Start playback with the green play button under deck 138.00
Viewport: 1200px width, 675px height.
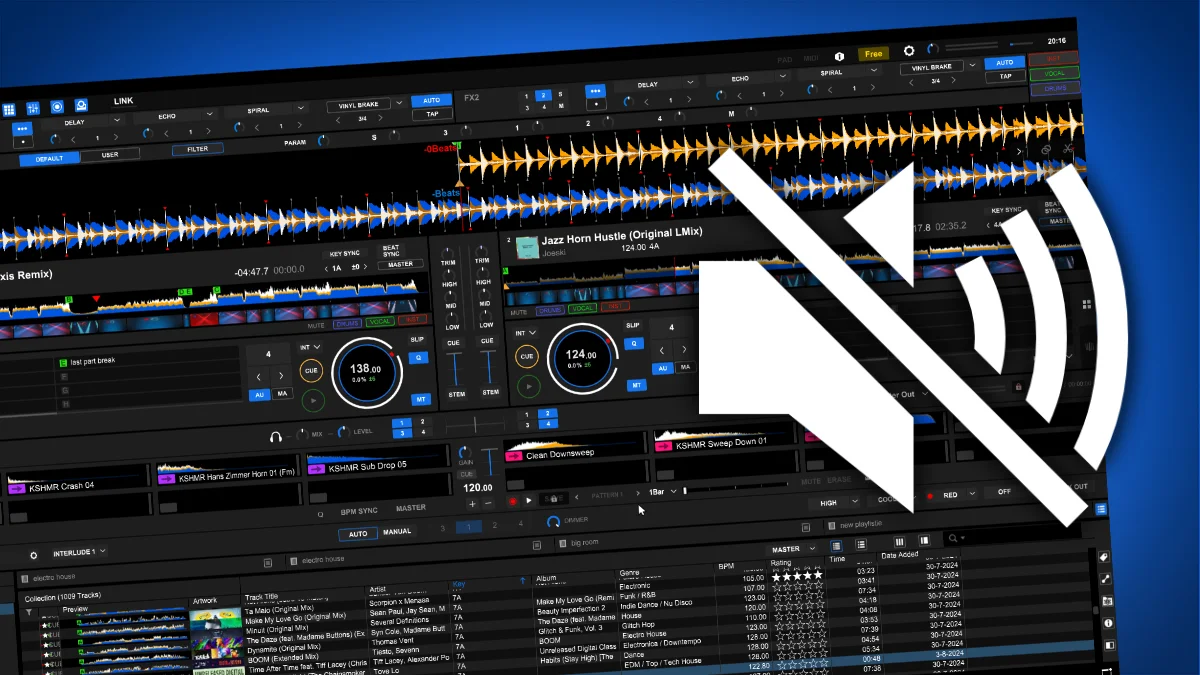313,401
